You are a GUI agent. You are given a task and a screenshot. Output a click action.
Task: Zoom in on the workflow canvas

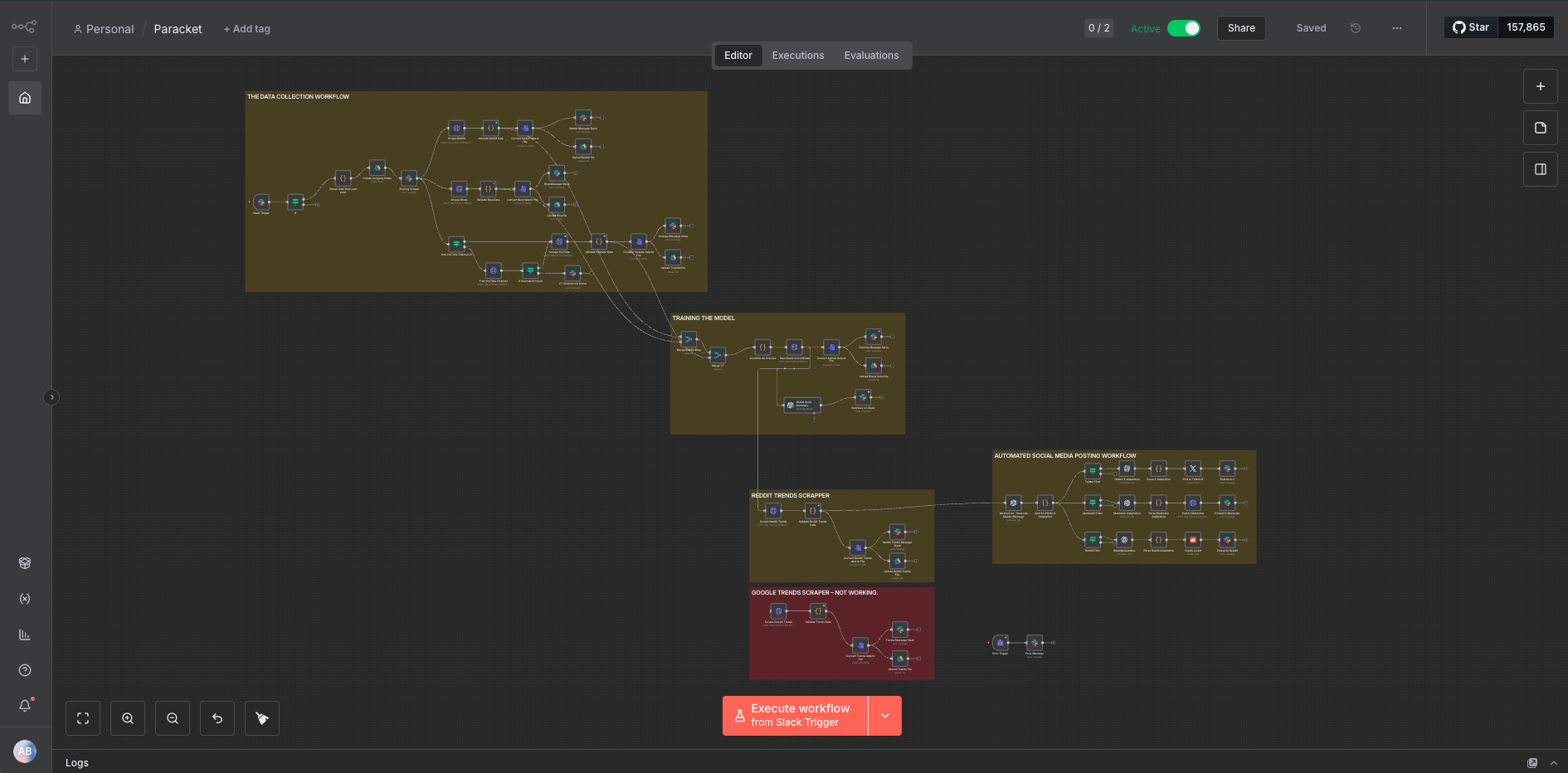point(128,718)
